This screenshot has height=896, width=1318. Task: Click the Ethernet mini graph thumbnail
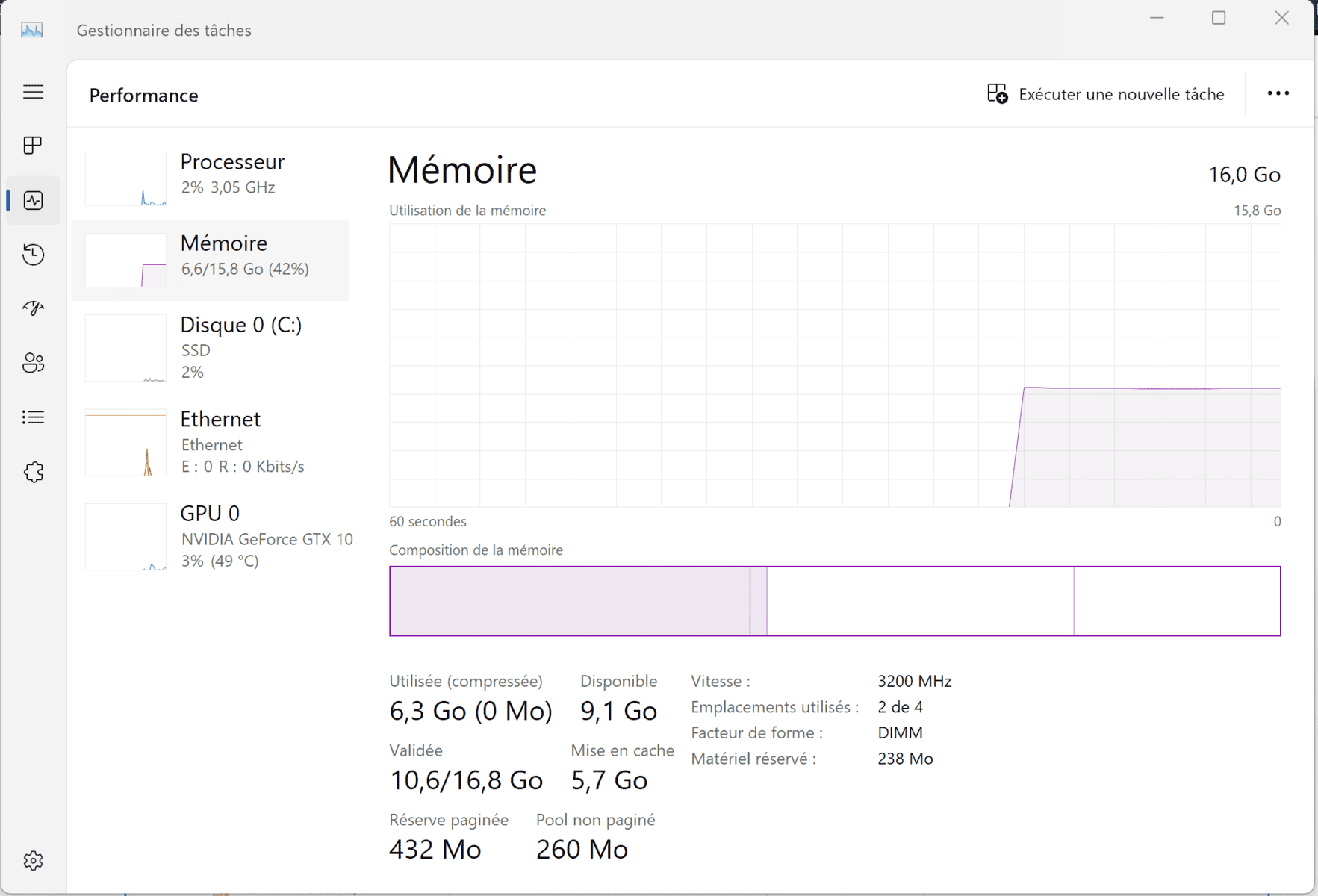click(x=125, y=443)
